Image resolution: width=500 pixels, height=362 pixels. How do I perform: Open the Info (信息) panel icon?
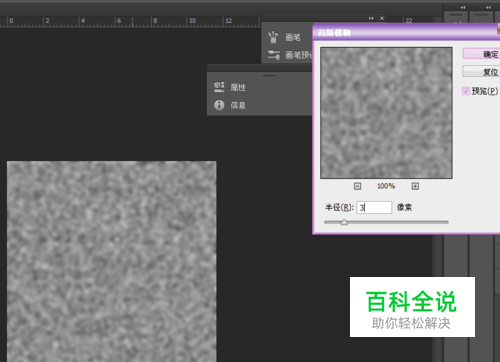click(219, 105)
